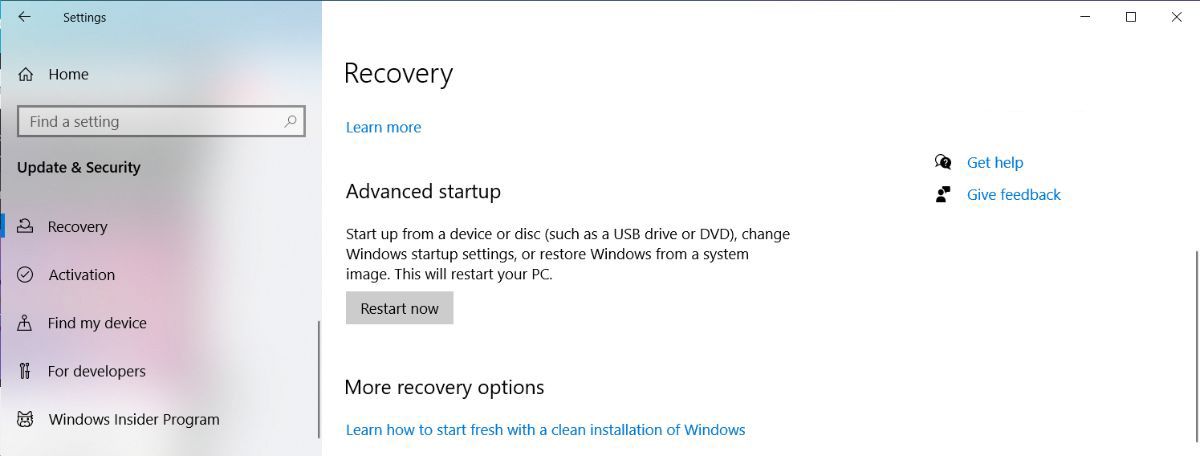Click the Find a setting search box

(x=150, y=122)
